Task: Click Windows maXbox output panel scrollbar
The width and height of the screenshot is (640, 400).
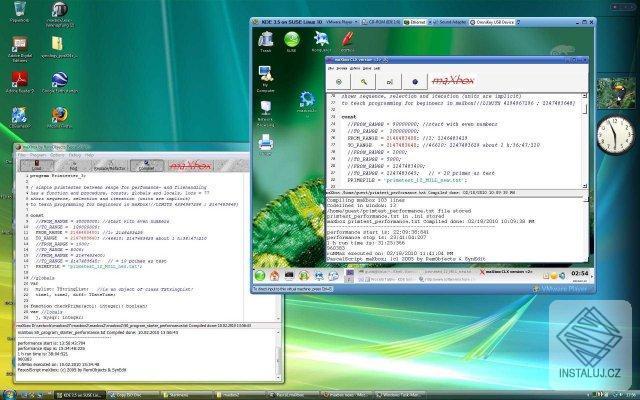Action: pos(279,355)
